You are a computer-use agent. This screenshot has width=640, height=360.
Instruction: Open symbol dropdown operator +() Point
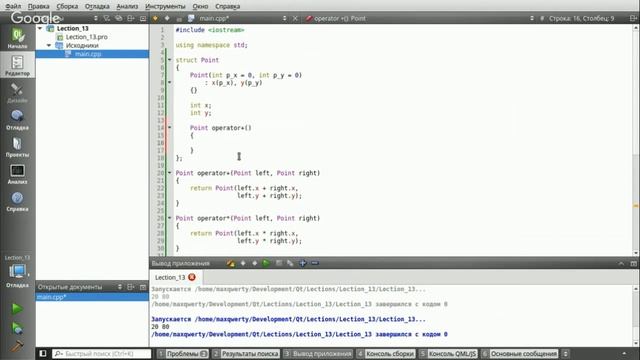coord(420,18)
